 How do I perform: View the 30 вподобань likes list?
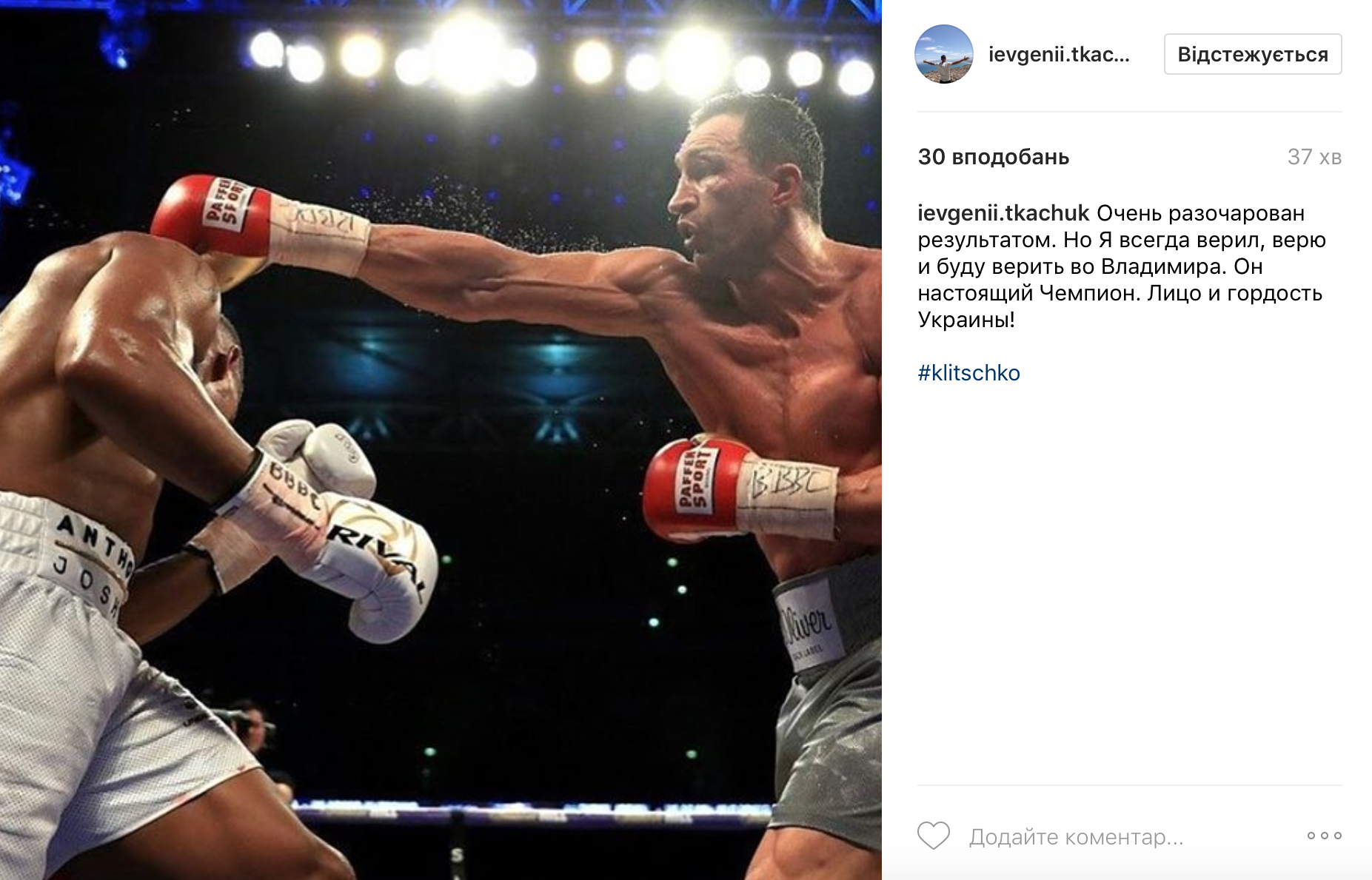[x=994, y=157]
